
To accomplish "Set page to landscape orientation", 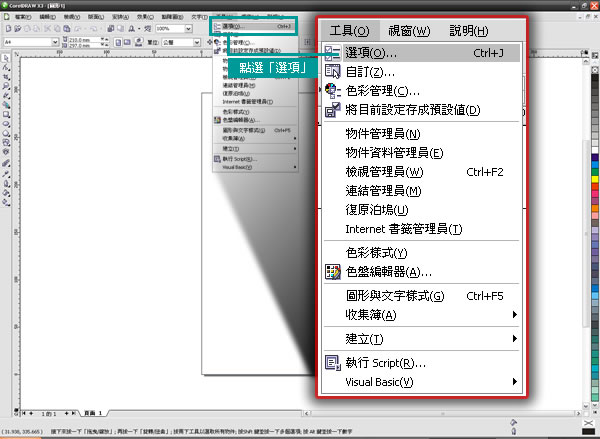I will coord(127,42).
